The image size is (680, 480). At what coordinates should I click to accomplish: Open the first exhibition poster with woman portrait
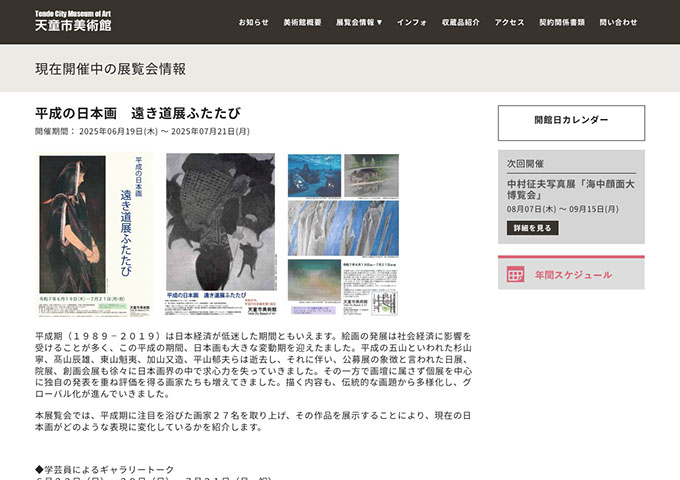(94, 234)
